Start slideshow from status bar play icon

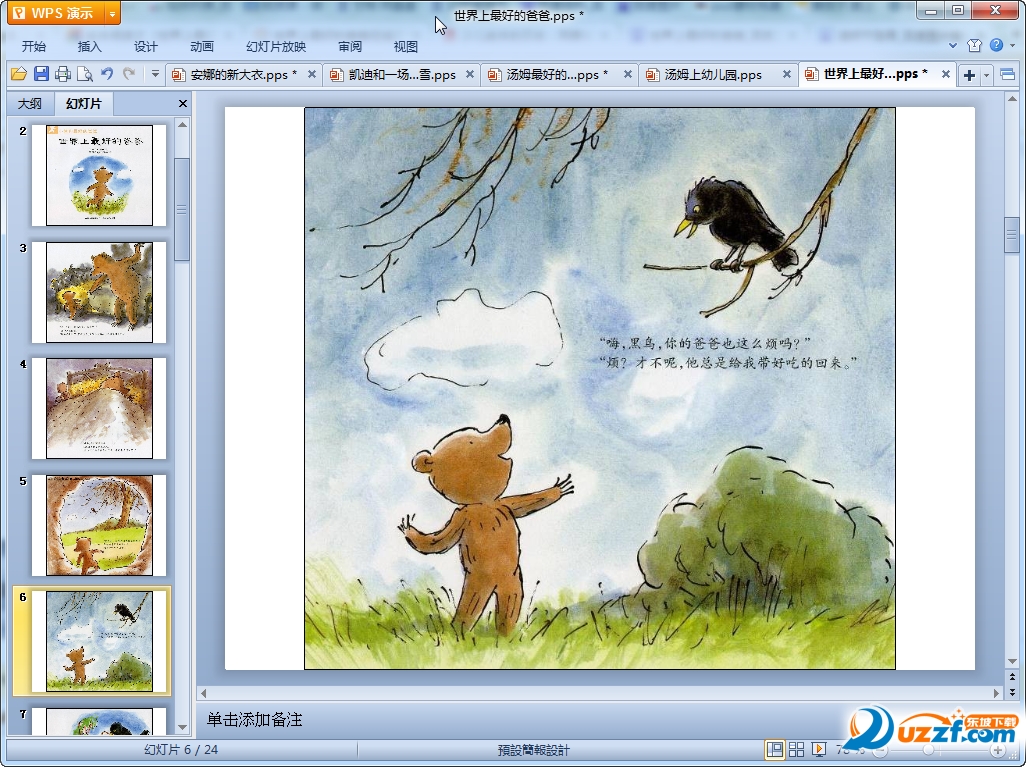(x=818, y=749)
